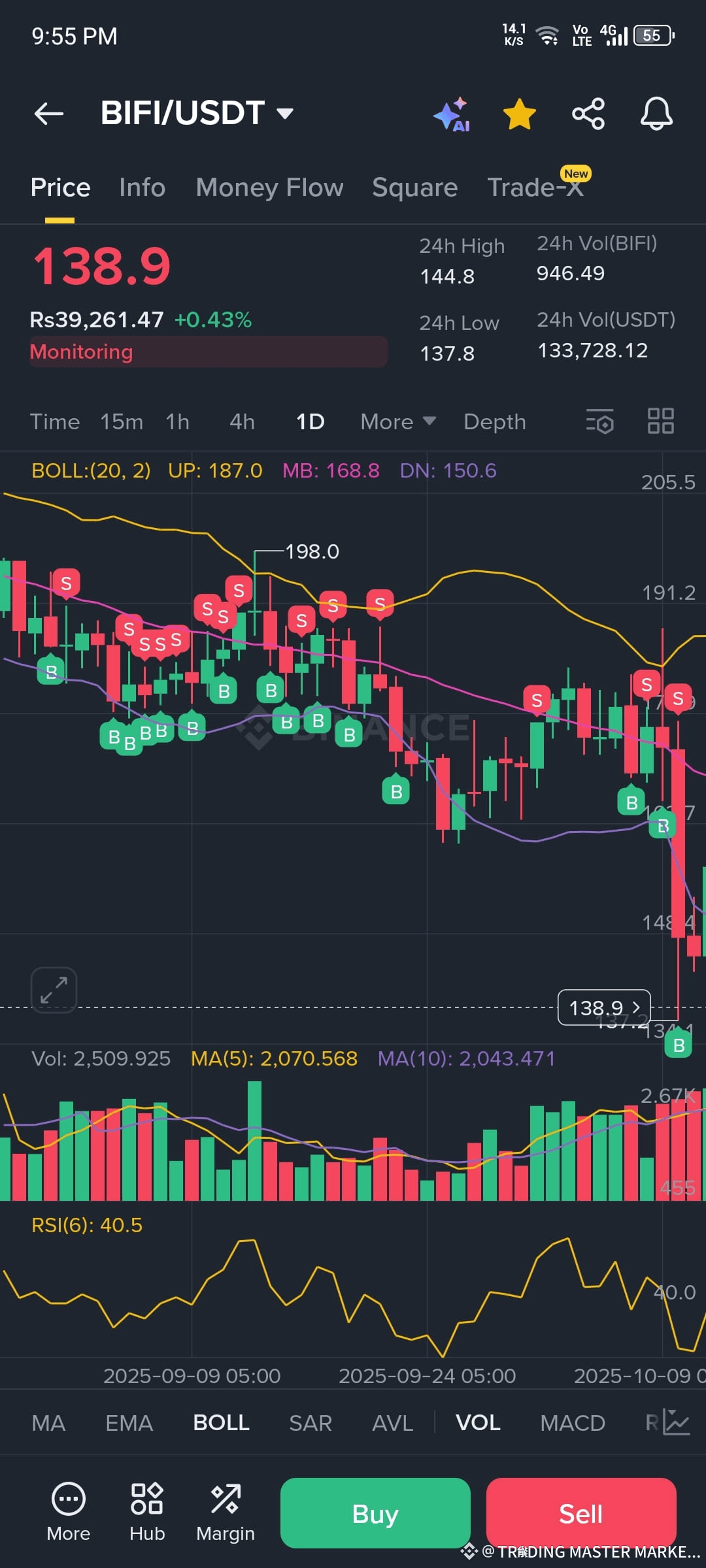Screen dimensions: 706x1568
Task: Tap the 2025-09-24 05:00 date label
Action: pos(427,1376)
